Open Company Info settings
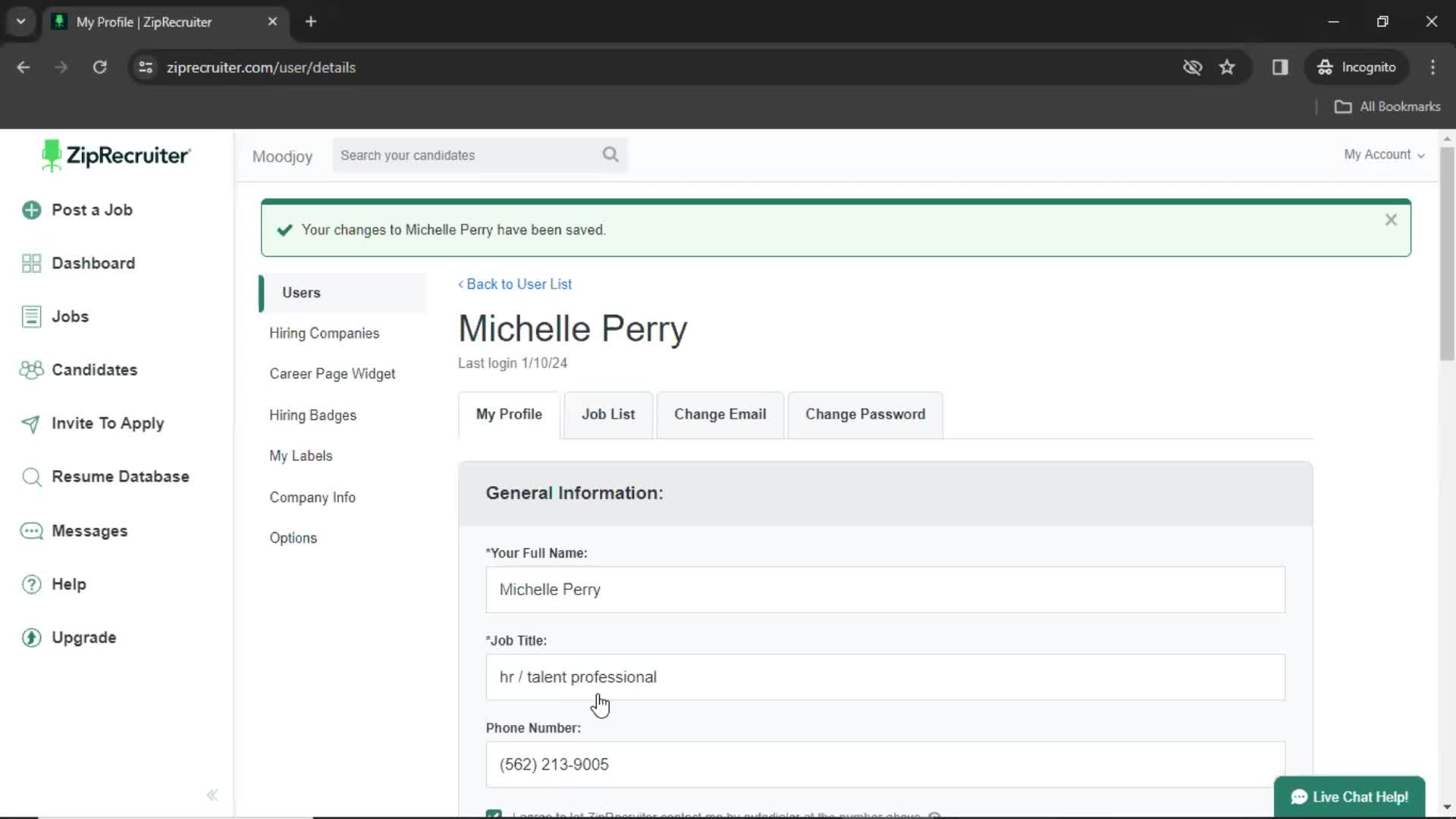This screenshot has height=819, width=1456. point(312,497)
